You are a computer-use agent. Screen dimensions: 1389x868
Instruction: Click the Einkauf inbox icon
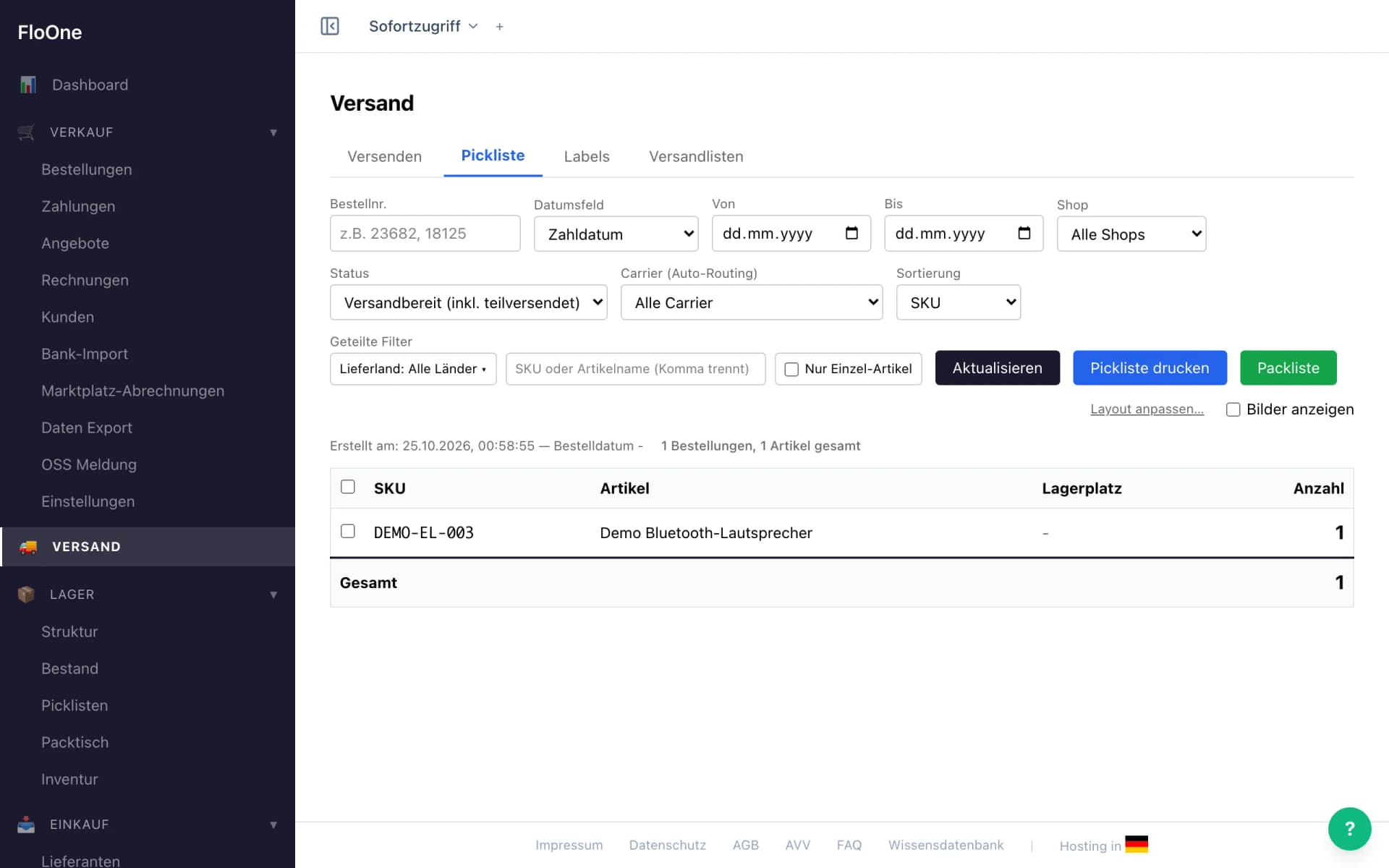coord(26,825)
